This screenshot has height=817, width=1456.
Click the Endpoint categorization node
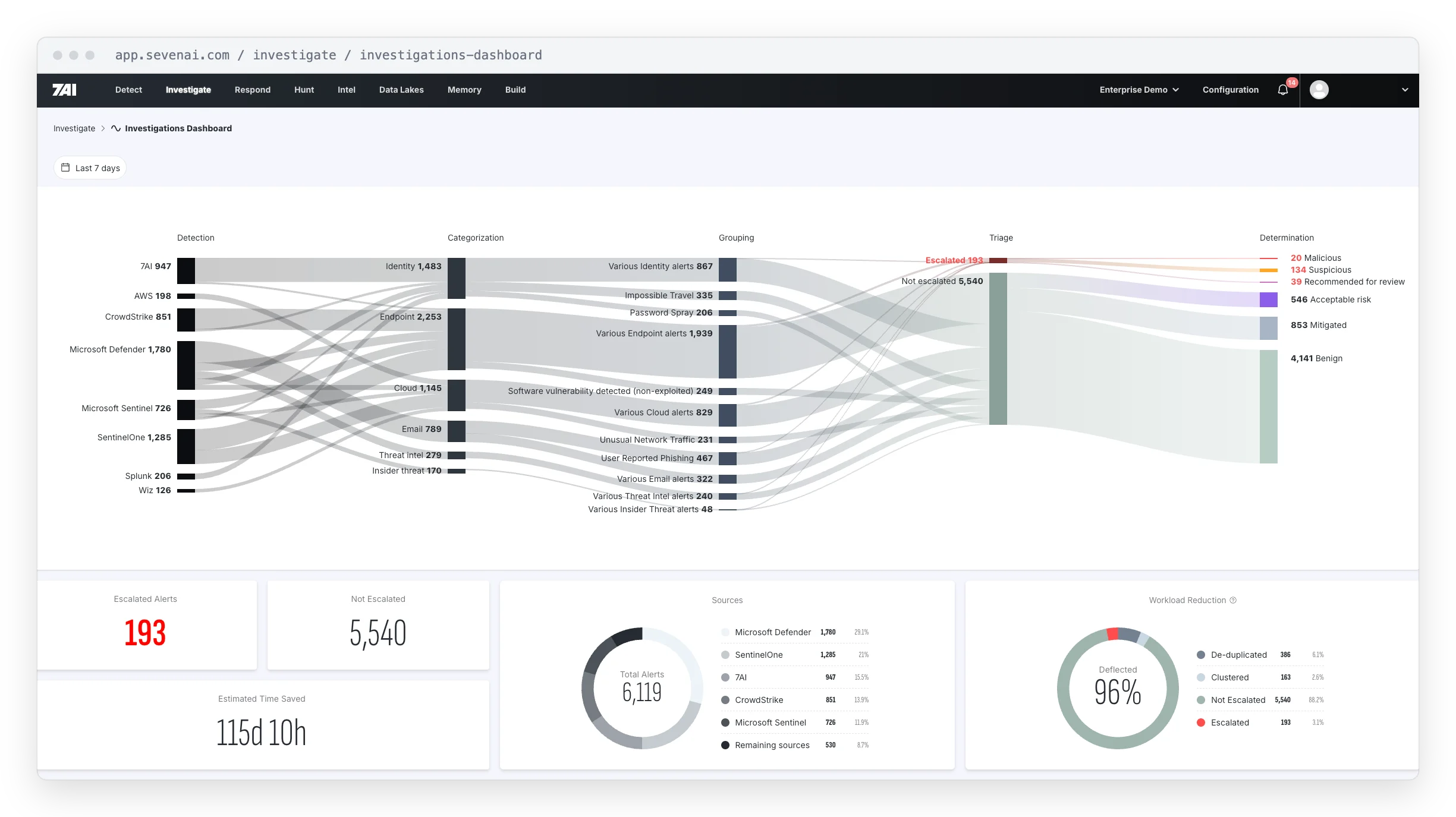pos(457,339)
